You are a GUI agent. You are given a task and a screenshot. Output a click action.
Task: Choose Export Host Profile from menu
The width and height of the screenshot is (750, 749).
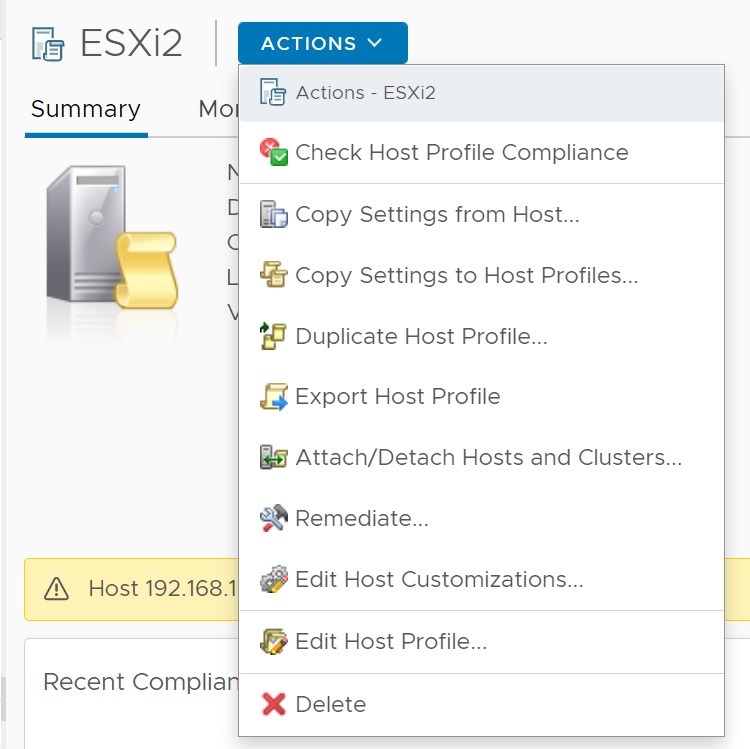(x=397, y=397)
